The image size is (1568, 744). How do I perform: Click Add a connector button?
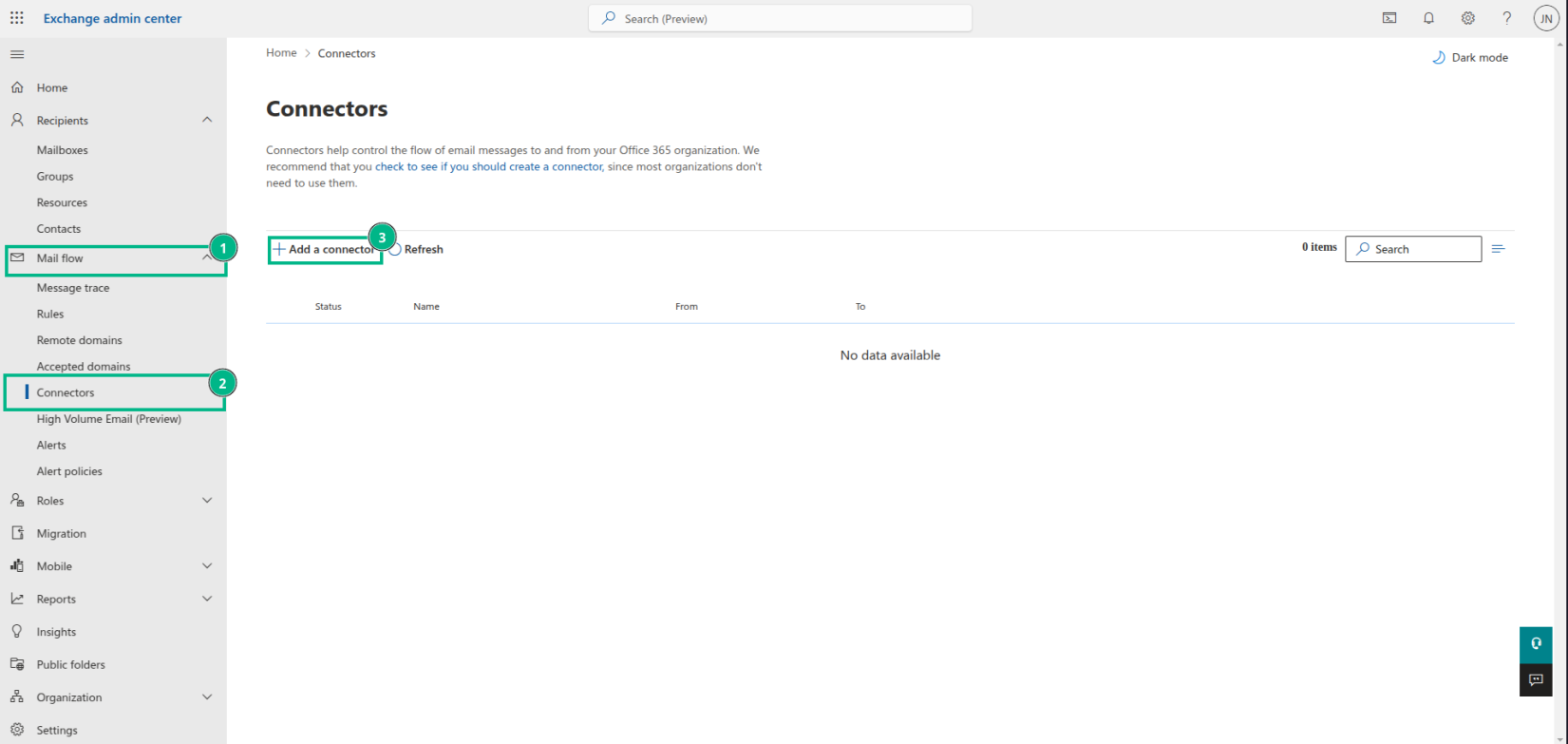(325, 249)
